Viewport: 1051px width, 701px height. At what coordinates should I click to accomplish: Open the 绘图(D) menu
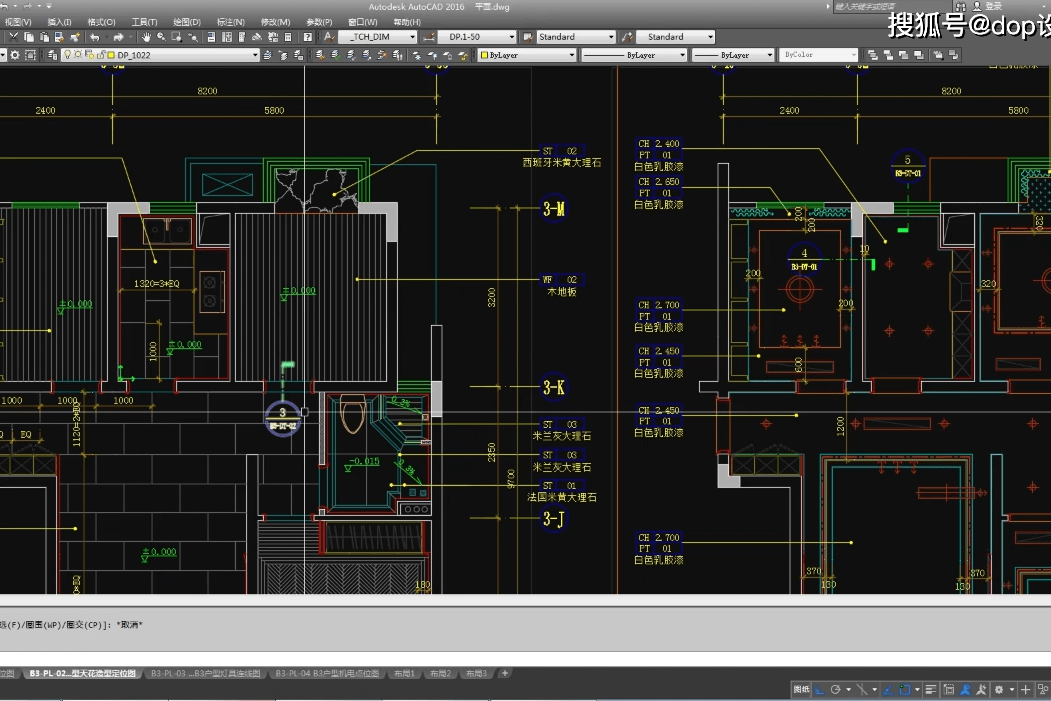[187, 22]
